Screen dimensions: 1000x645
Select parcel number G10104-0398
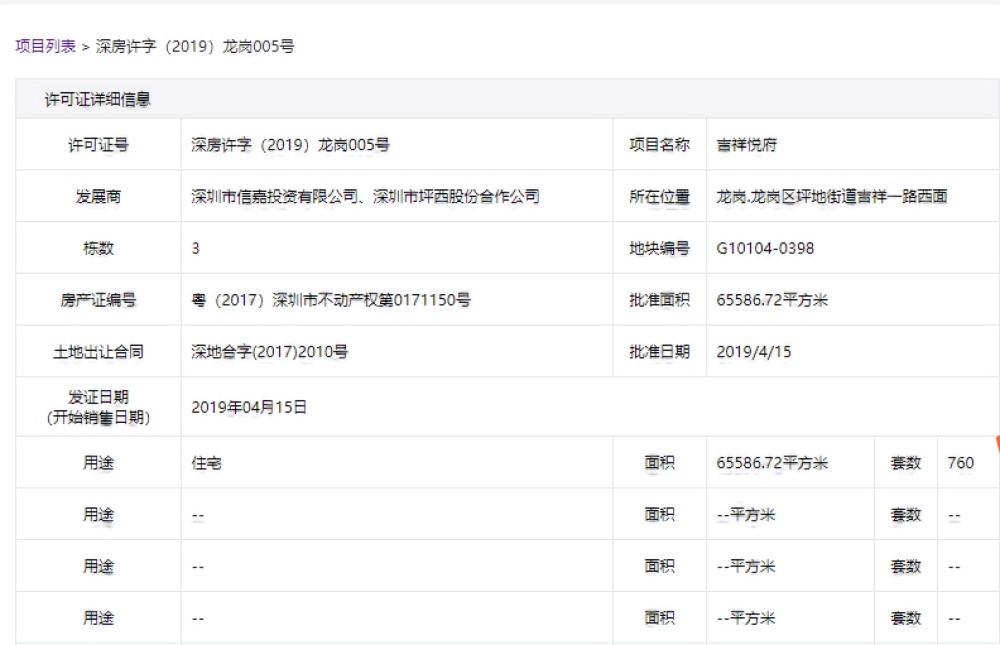[765, 248]
